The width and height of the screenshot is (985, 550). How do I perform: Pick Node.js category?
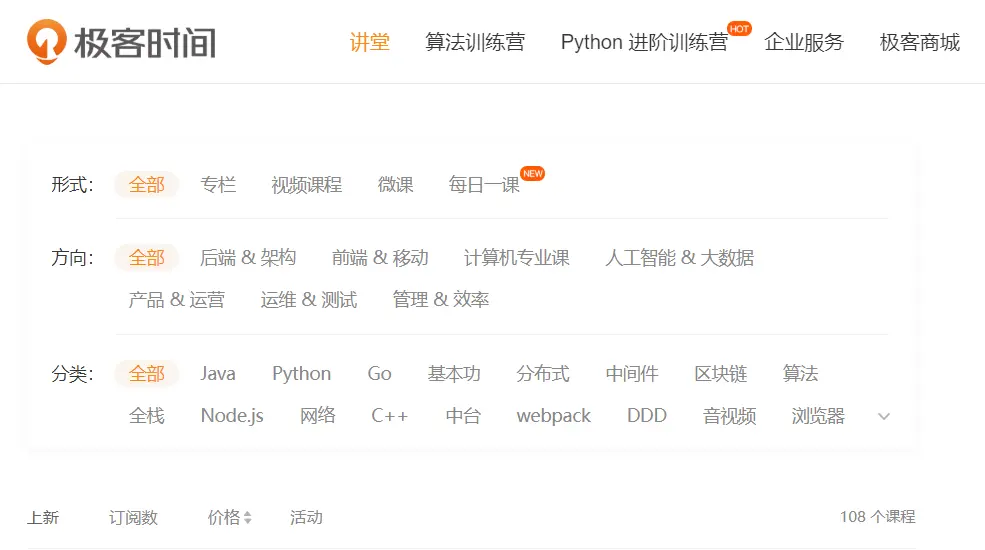point(232,416)
